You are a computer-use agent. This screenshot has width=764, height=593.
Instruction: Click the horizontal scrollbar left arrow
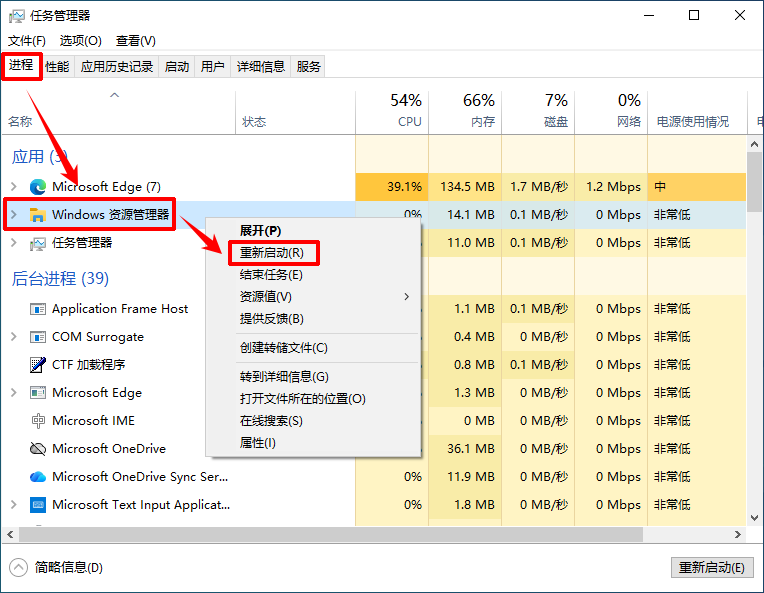pyautogui.click(x=10, y=535)
